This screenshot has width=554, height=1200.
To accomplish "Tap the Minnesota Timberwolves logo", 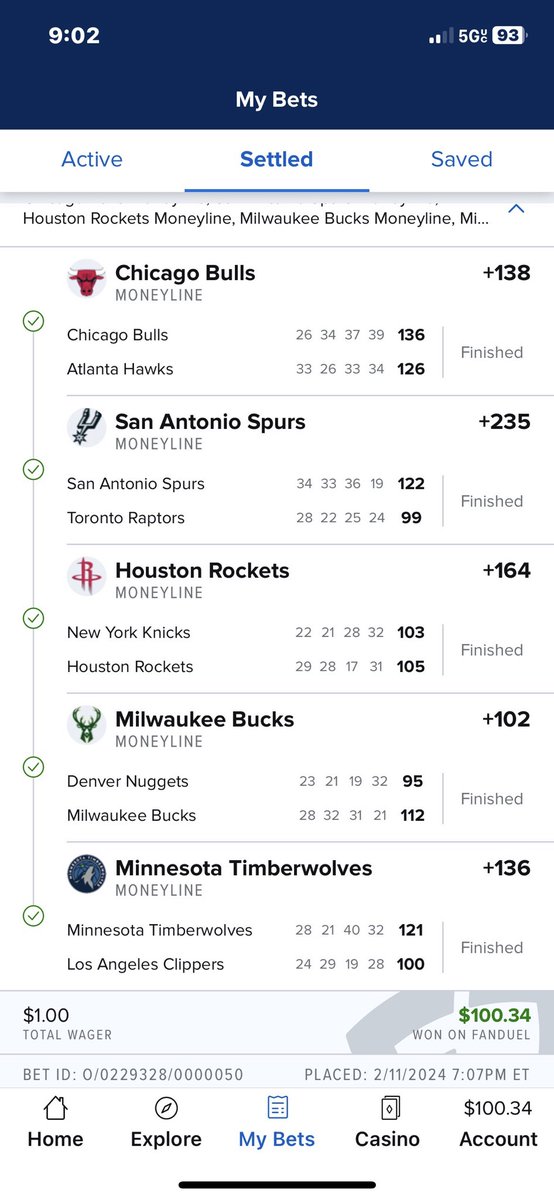I will point(86,875).
